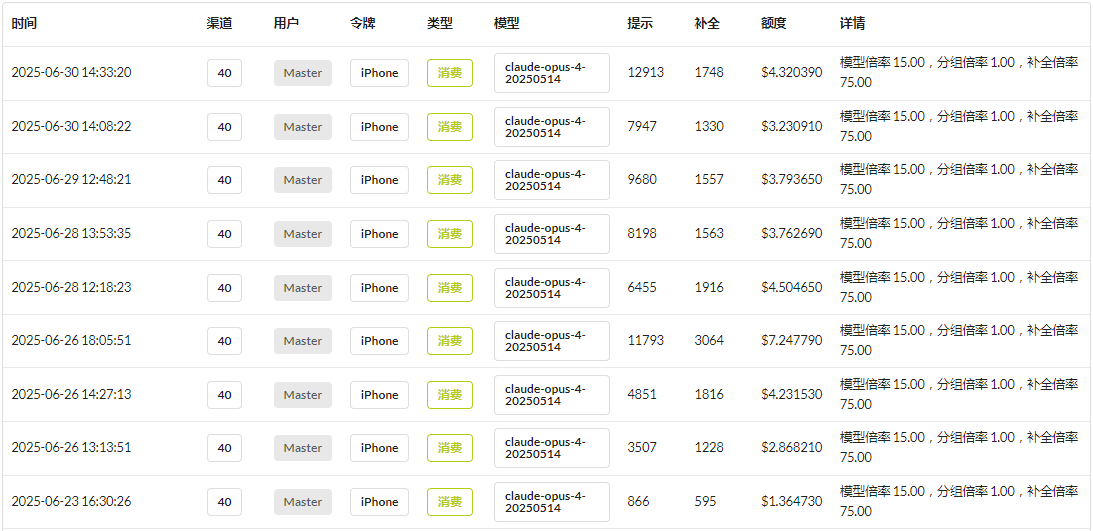Click 时间 column header

coord(24,24)
